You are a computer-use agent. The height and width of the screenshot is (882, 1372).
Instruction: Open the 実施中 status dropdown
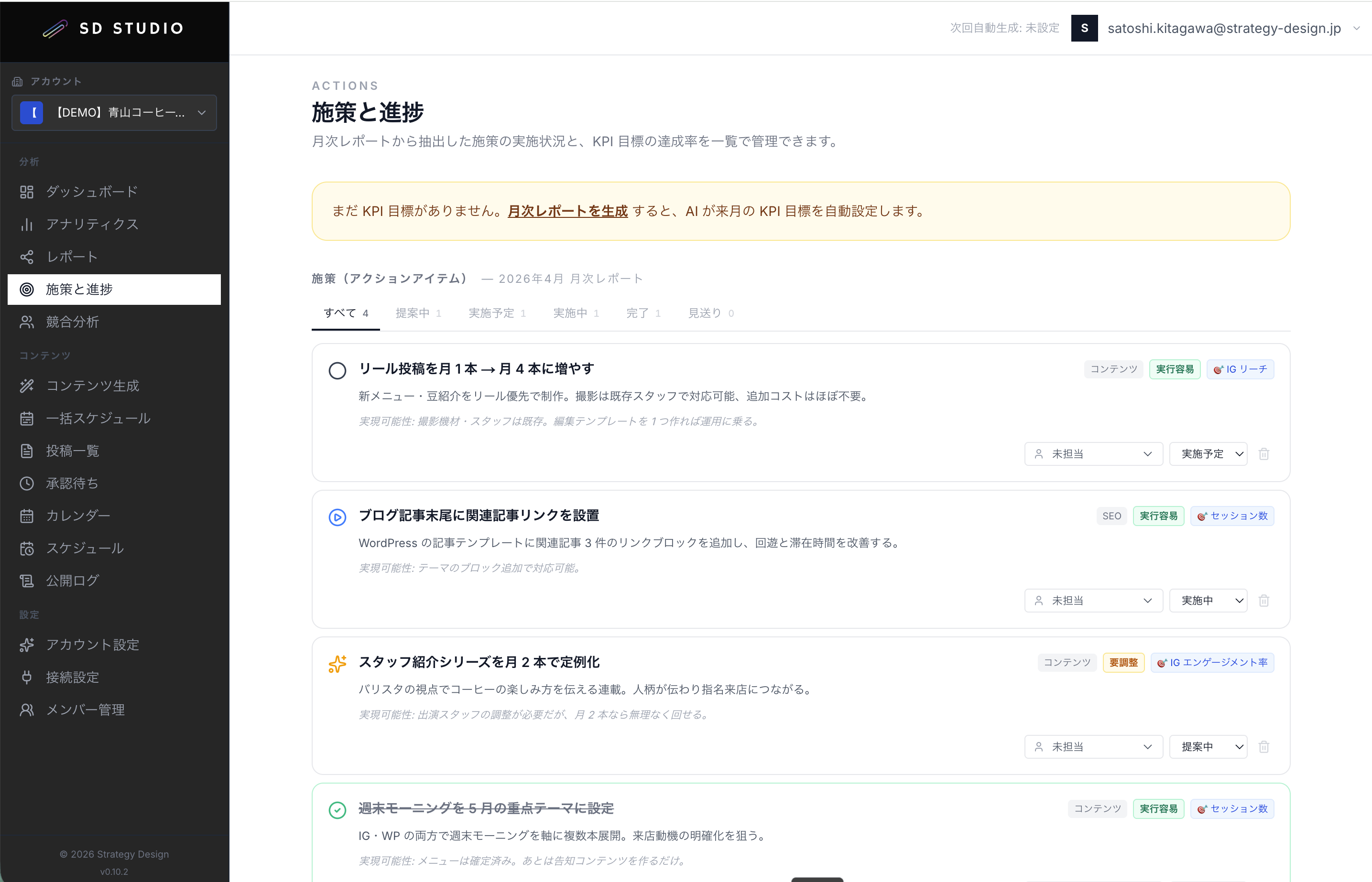(1208, 601)
